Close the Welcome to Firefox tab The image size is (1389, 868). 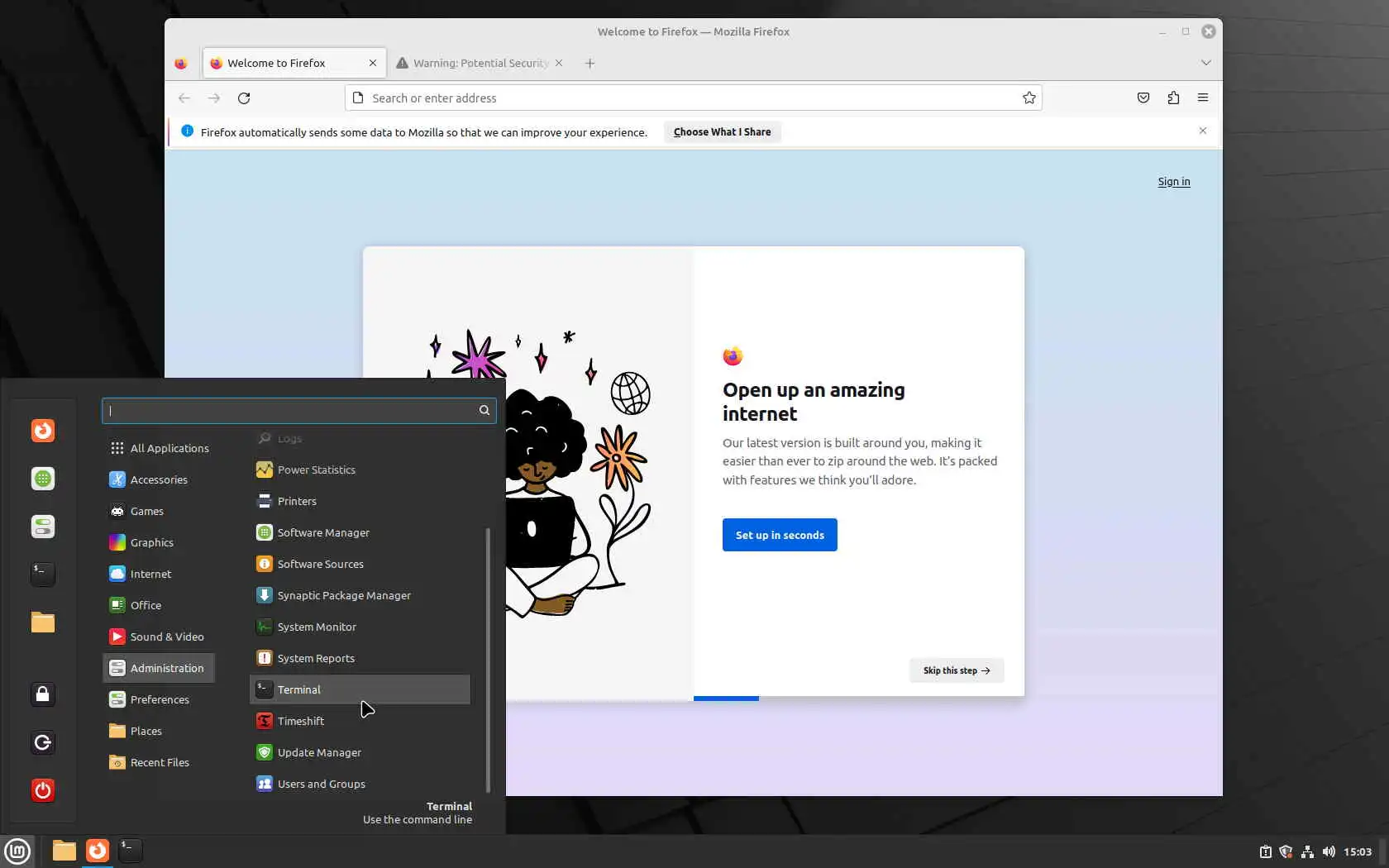pos(373,64)
